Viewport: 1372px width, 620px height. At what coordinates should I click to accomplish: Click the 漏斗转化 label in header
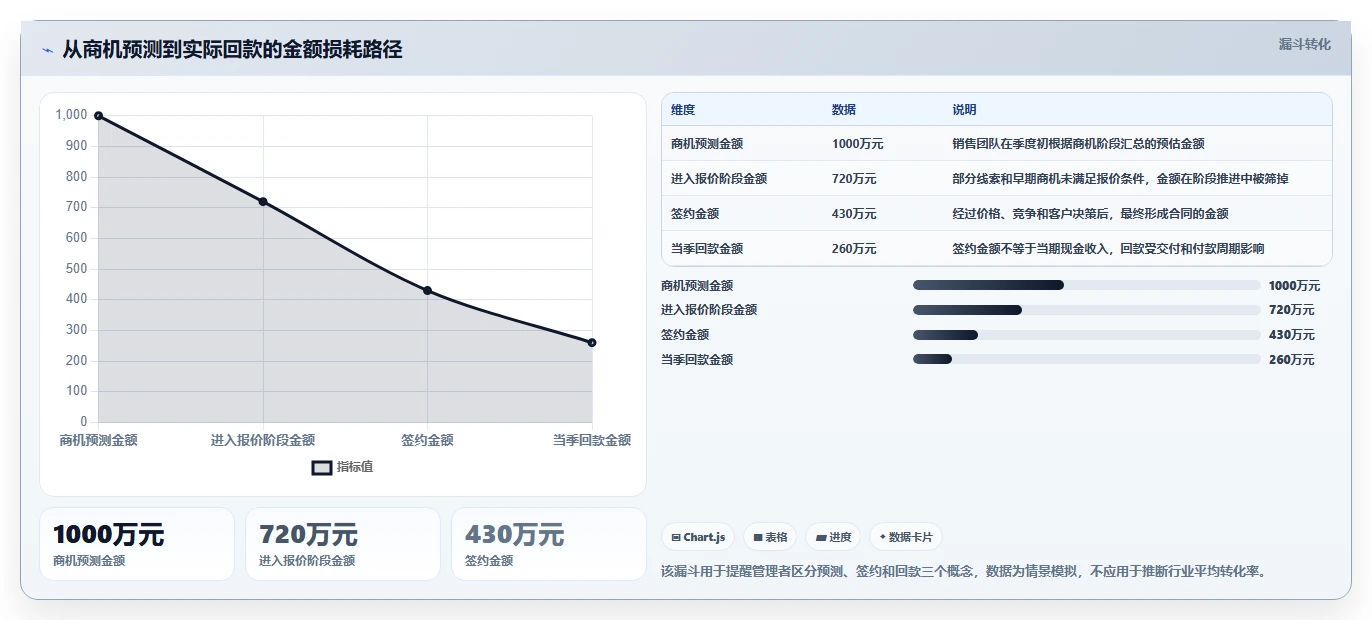1305,44
